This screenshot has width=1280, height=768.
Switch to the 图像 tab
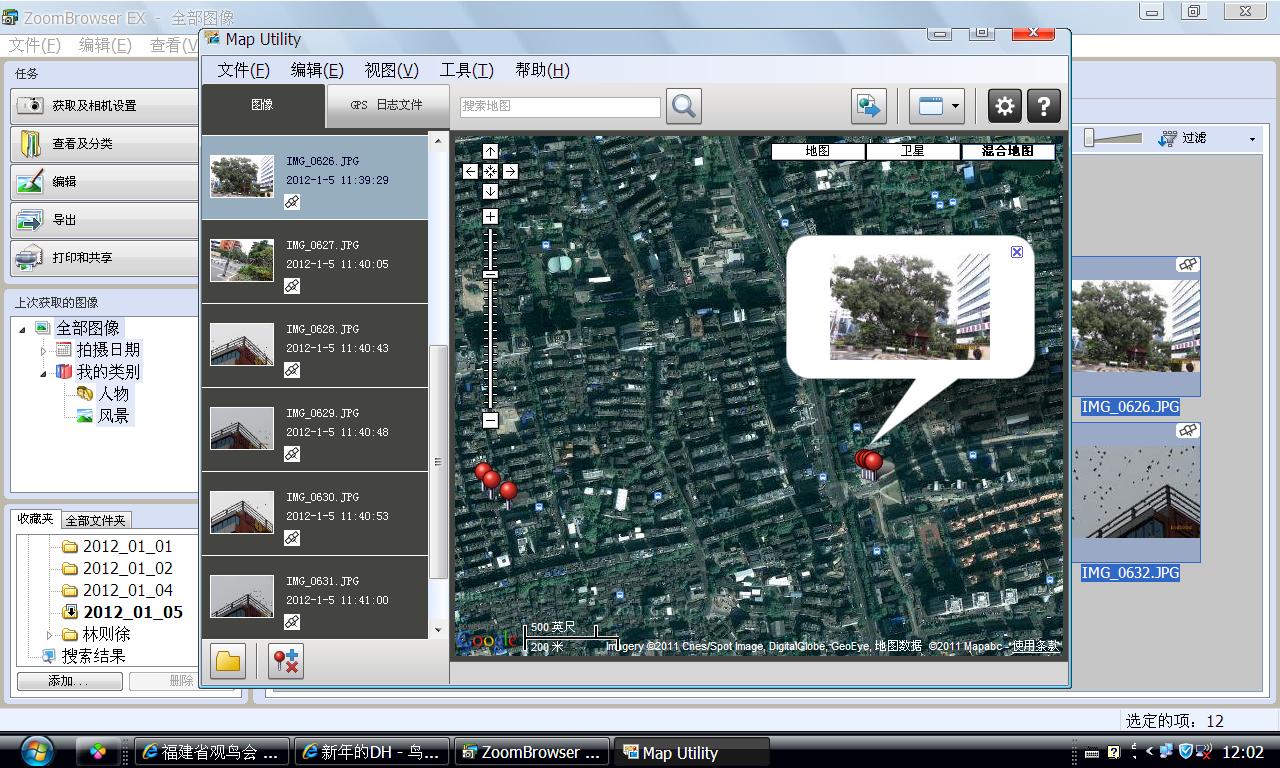point(263,105)
